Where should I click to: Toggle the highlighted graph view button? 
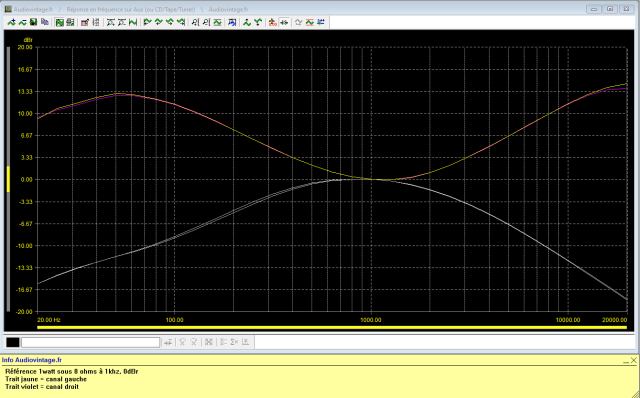pos(60,22)
